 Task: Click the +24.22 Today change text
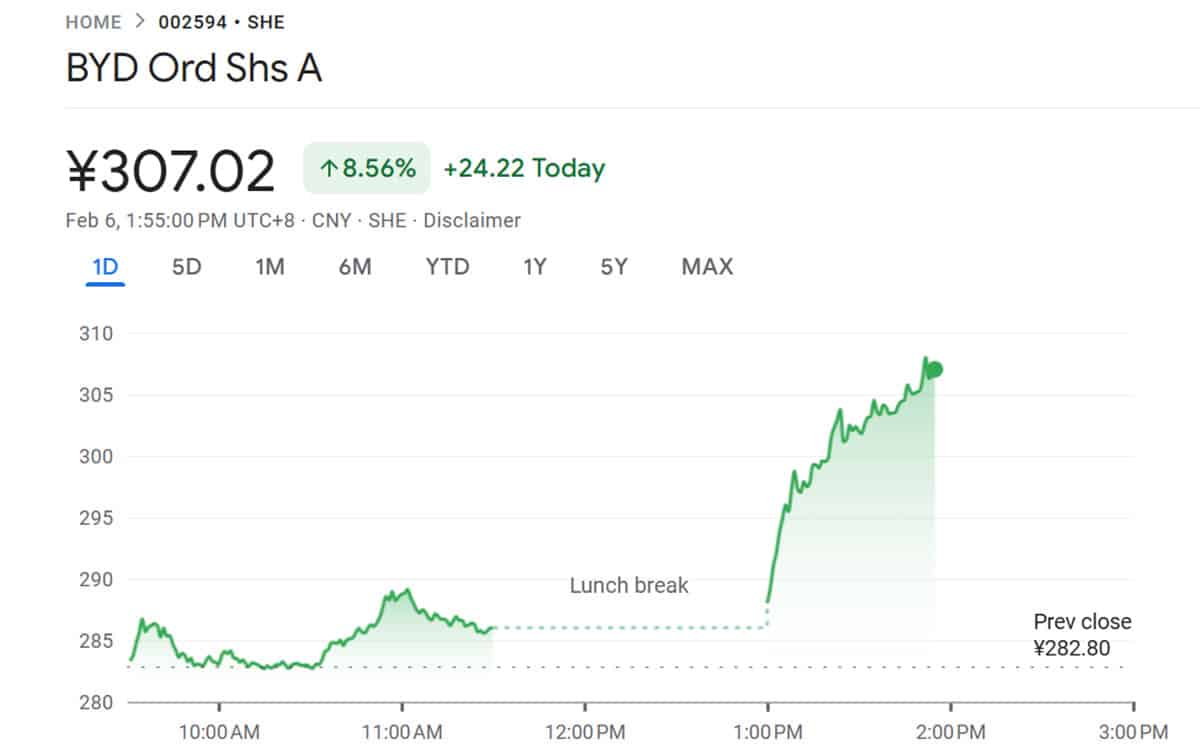[524, 169]
